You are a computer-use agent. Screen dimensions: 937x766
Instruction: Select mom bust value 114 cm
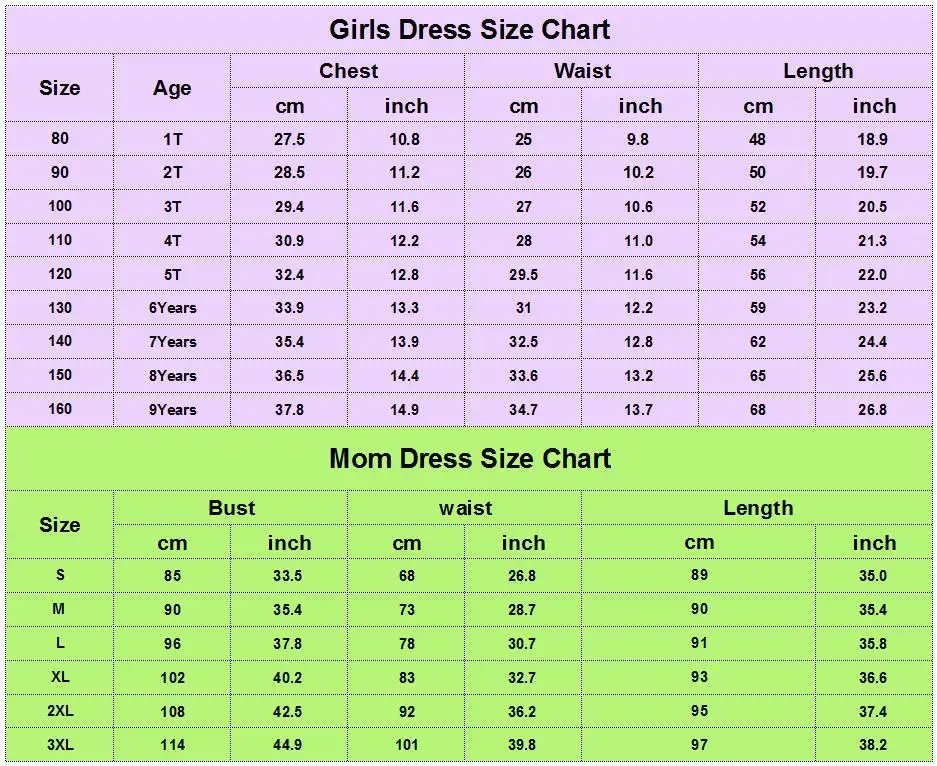click(173, 745)
